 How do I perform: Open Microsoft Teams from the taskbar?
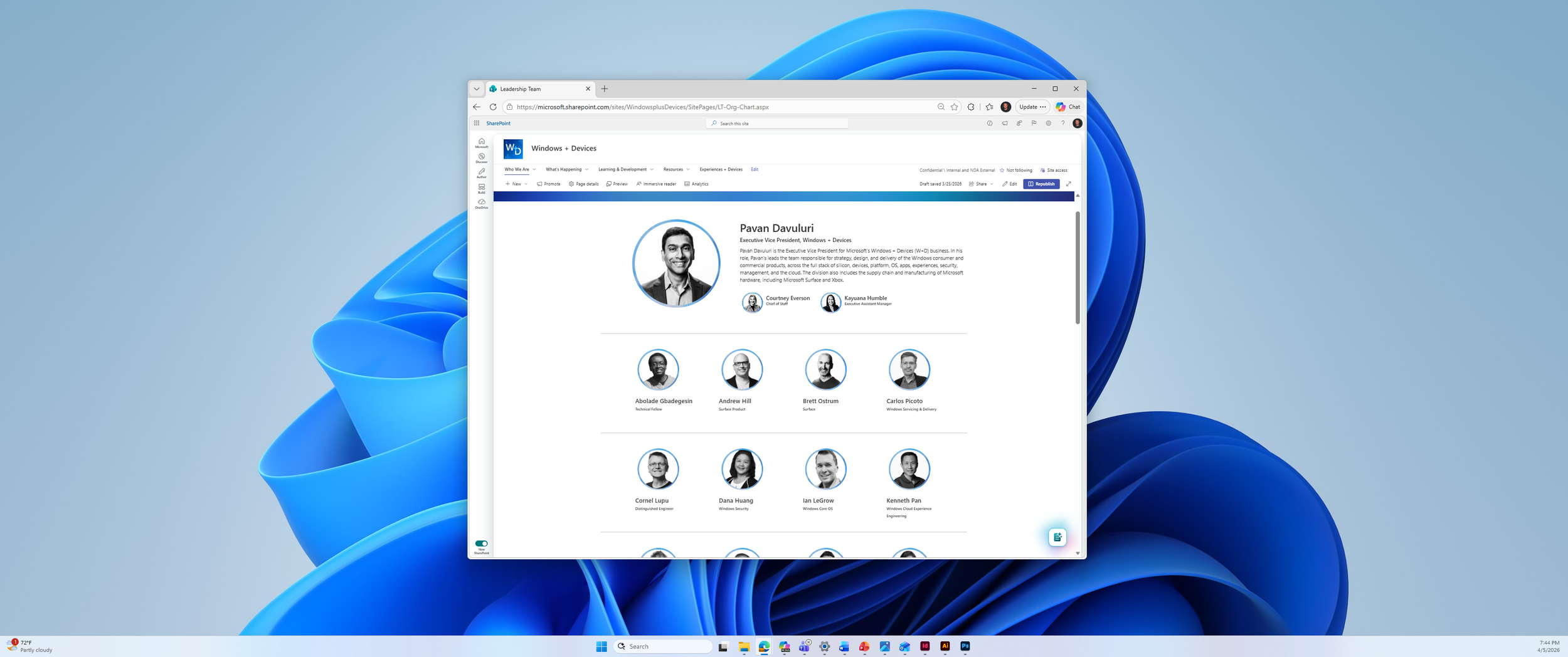pos(804,646)
